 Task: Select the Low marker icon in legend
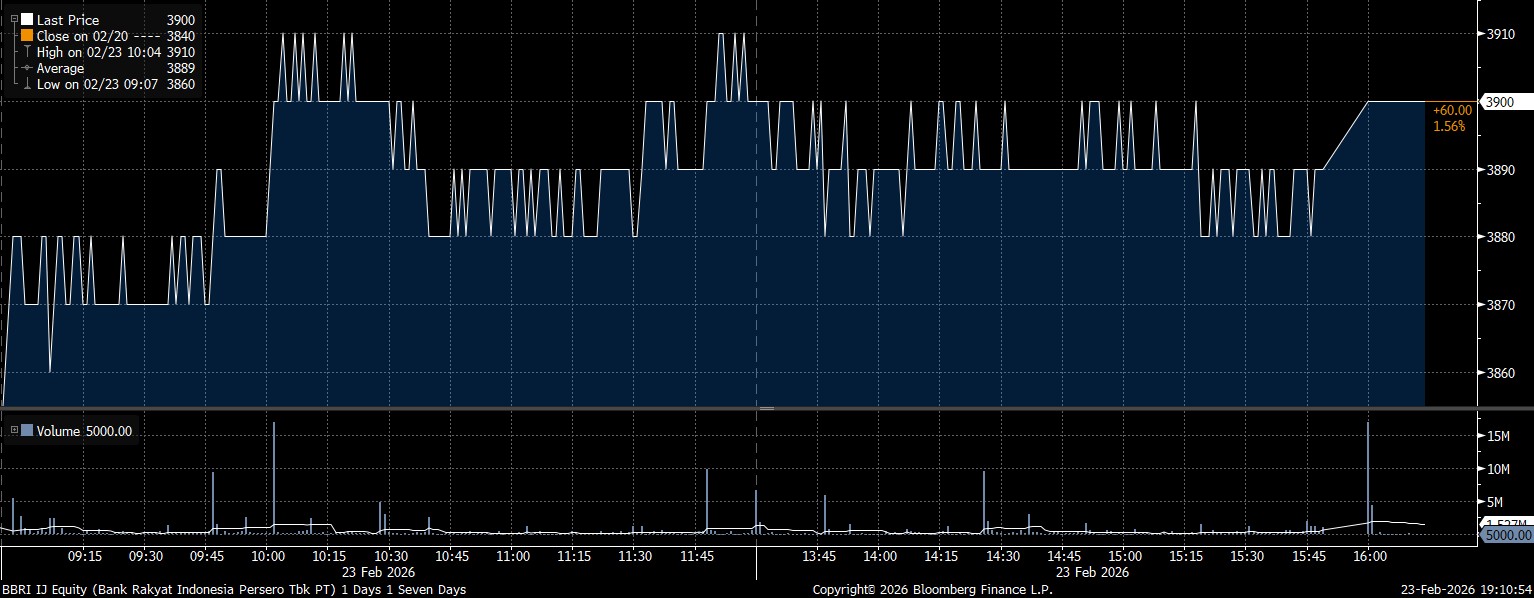pyautogui.click(x=27, y=84)
